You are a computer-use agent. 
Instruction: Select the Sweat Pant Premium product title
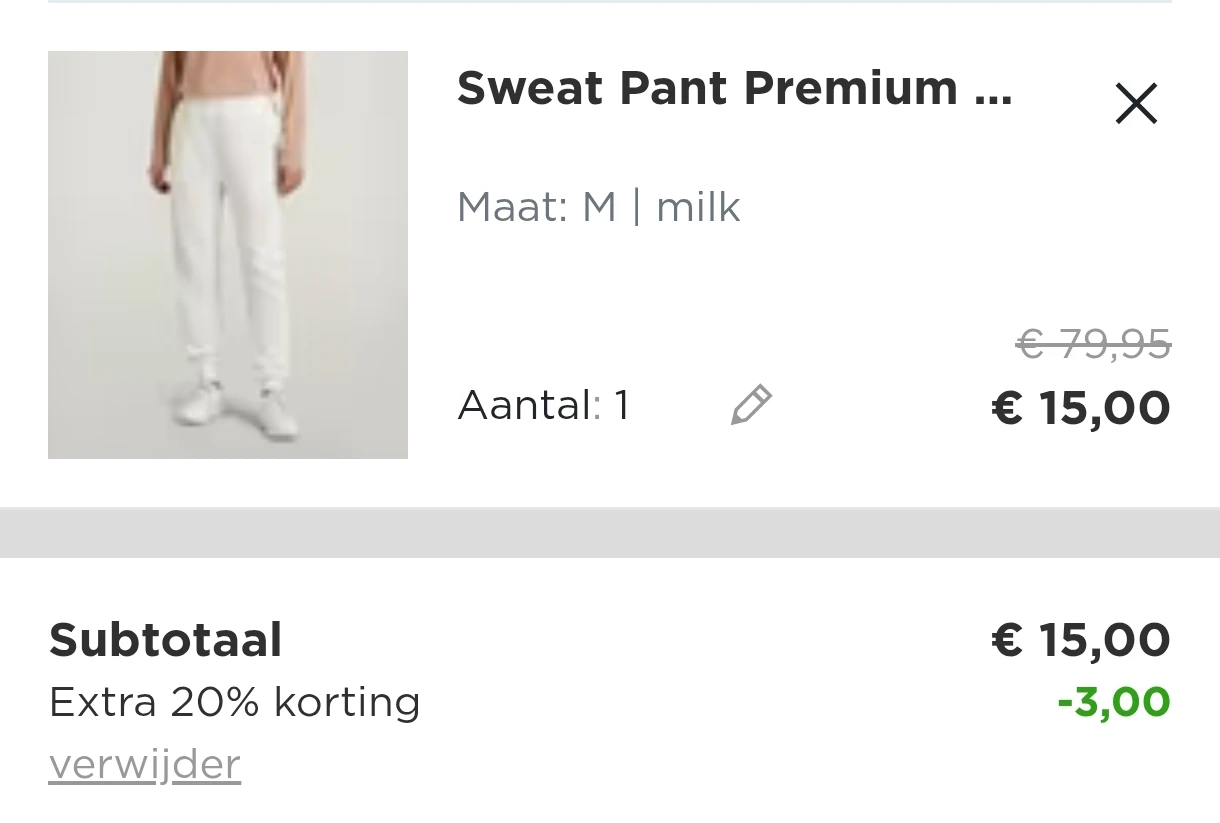click(x=735, y=88)
